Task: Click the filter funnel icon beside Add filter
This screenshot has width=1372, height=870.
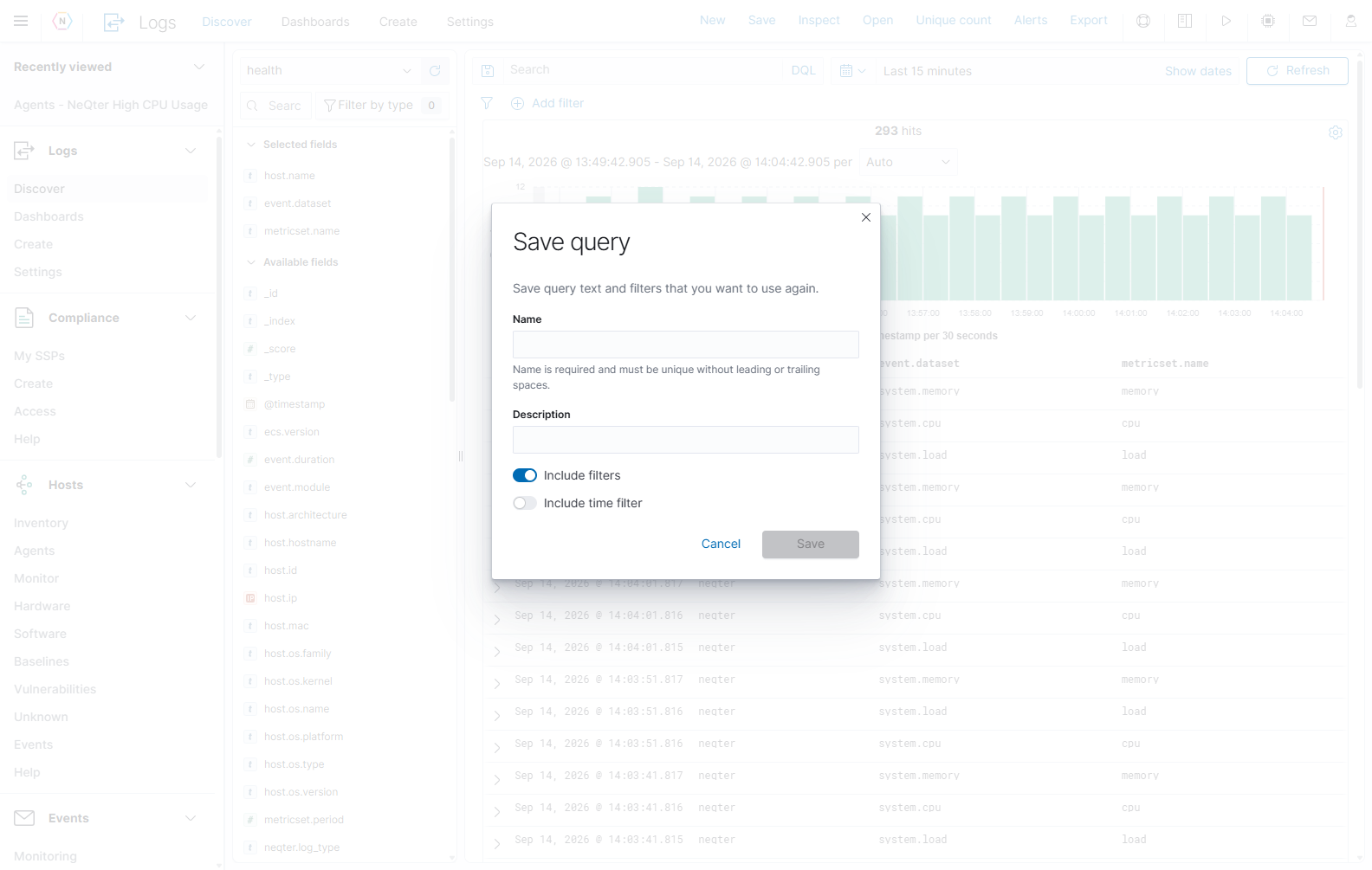Action: (487, 103)
